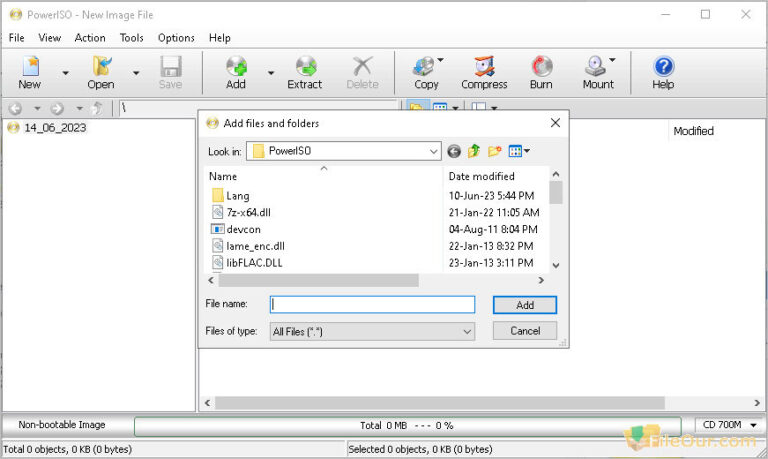Click the Modified column header in main window
Viewport: 768px width, 459px height.
tap(694, 131)
